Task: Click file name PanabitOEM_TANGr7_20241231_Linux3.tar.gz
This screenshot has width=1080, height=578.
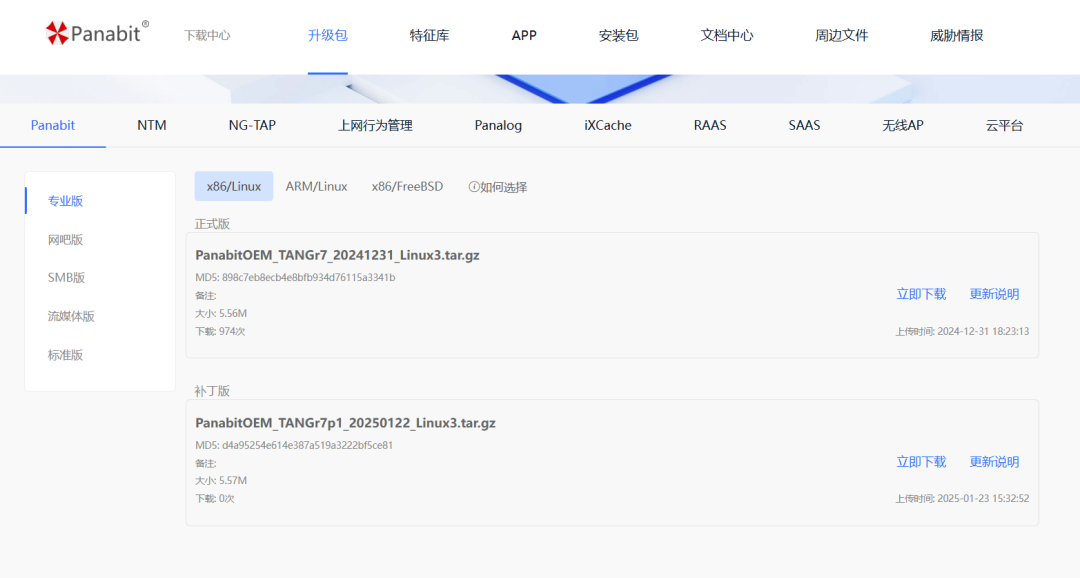Action: 338,255
